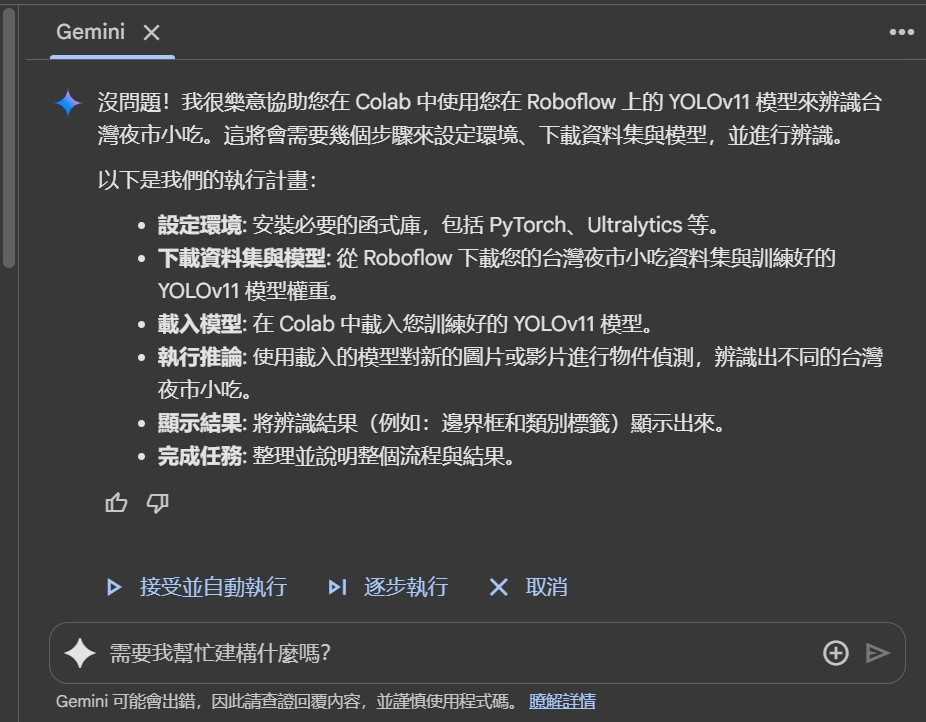Open the three-dot more options menu
Image resolution: width=926 pixels, height=722 pixels.
tap(901, 32)
